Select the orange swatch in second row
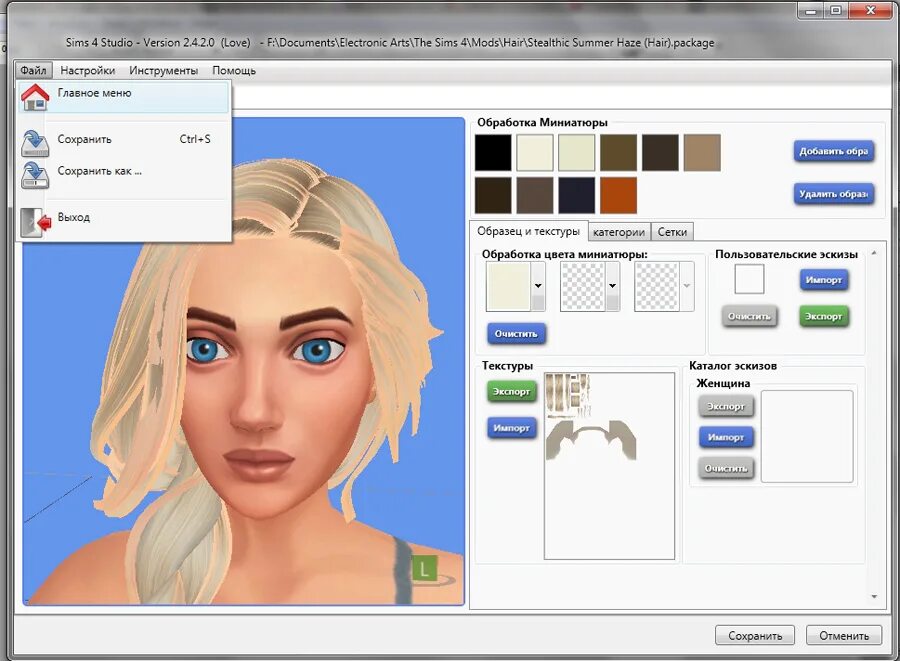This screenshot has height=661, width=900. tap(619, 195)
